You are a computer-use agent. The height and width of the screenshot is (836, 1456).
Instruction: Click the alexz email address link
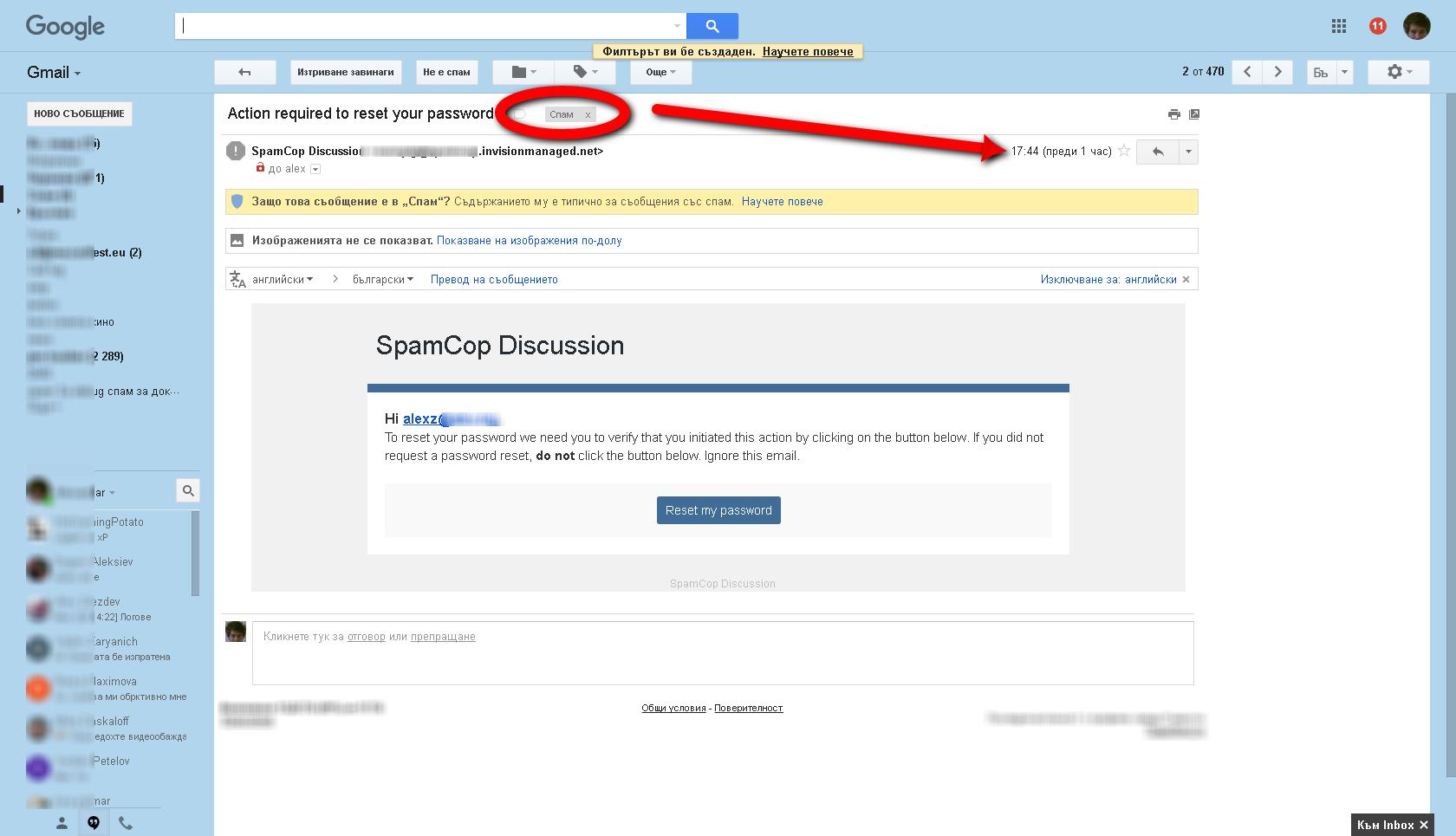click(x=452, y=419)
